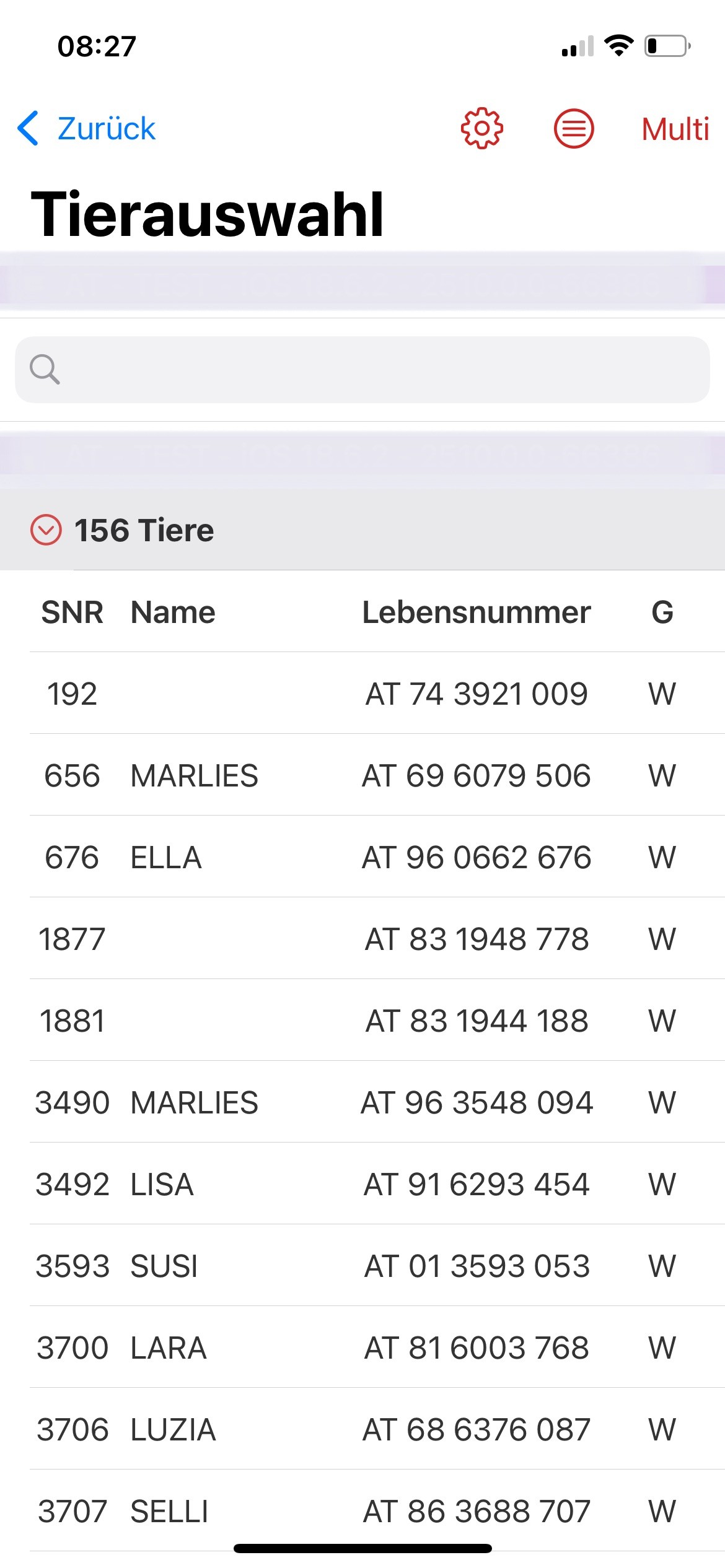
Task: Sort by Name column header
Action: click(173, 612)
